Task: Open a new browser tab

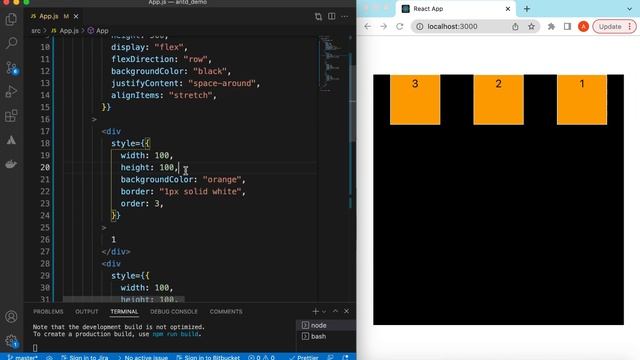Action: [527, 9]
